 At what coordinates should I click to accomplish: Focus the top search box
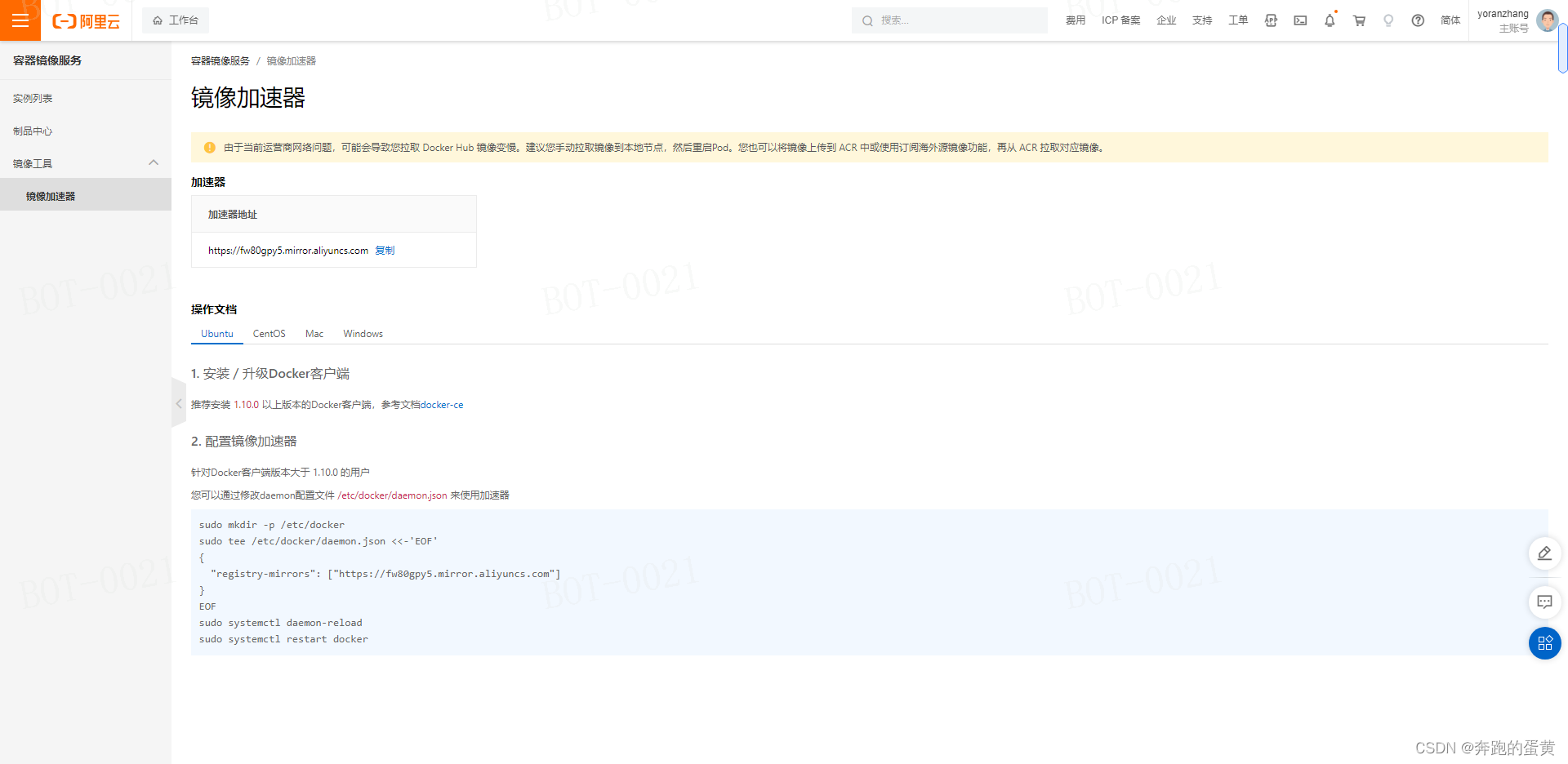pyautogui.click(x=950, y=20)
